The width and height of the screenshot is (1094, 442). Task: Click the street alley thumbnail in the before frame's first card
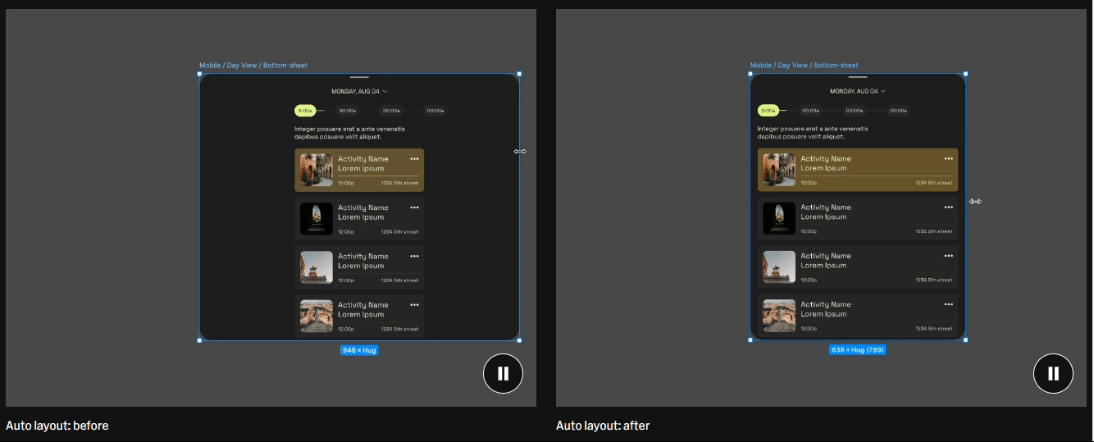pos(316,170)
